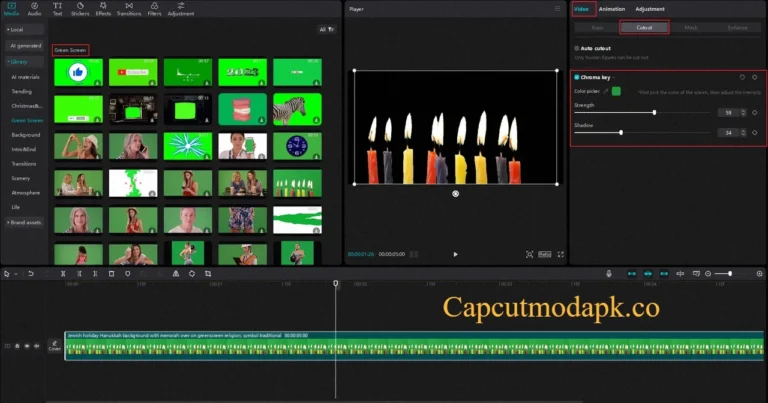Click the Ratio button in player
This screenshot has height=403, width=768.
click(x=545, y=254)
